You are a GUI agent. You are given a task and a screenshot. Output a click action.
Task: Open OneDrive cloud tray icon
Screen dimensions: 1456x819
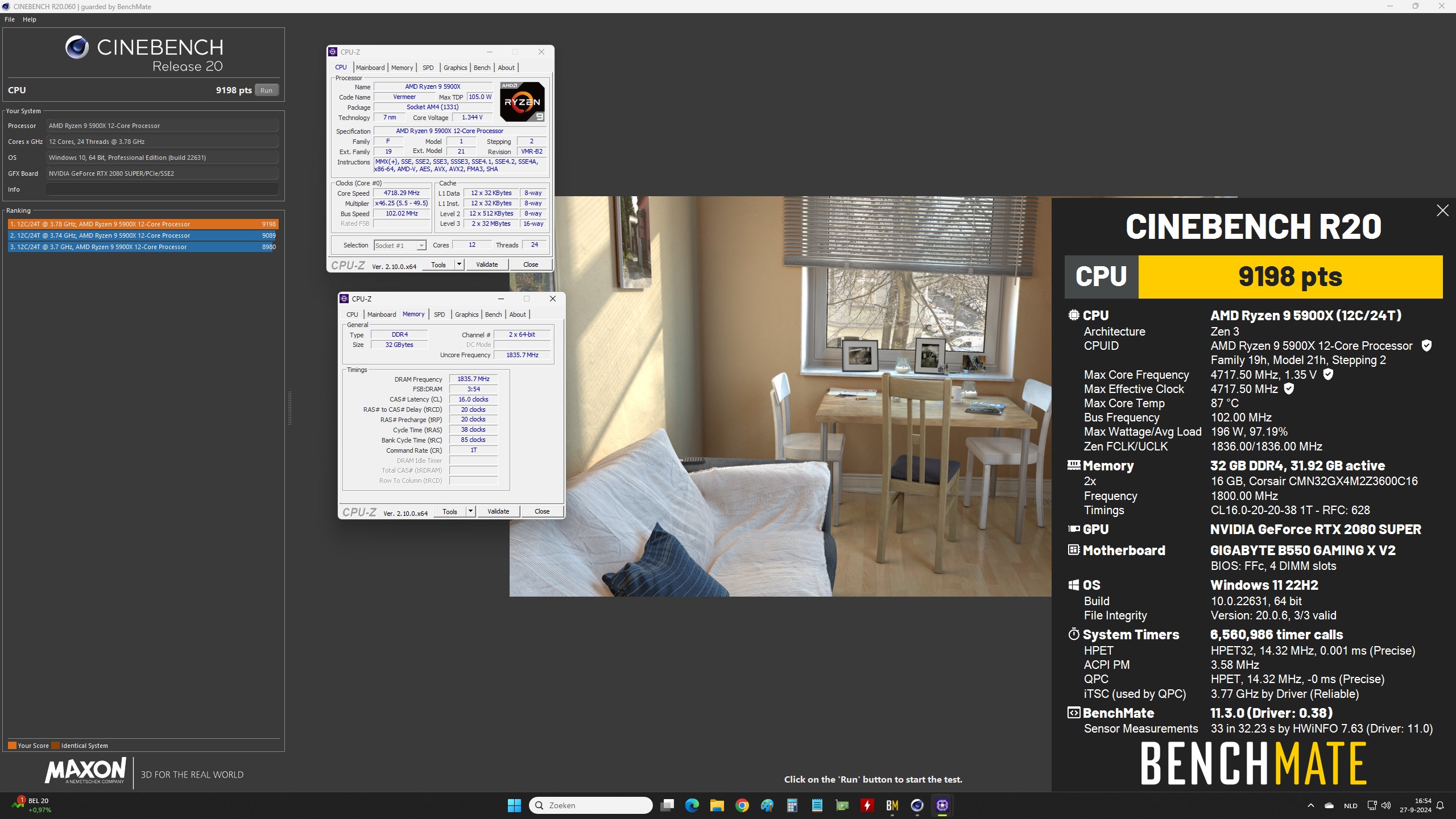(x=1329, y=805)
